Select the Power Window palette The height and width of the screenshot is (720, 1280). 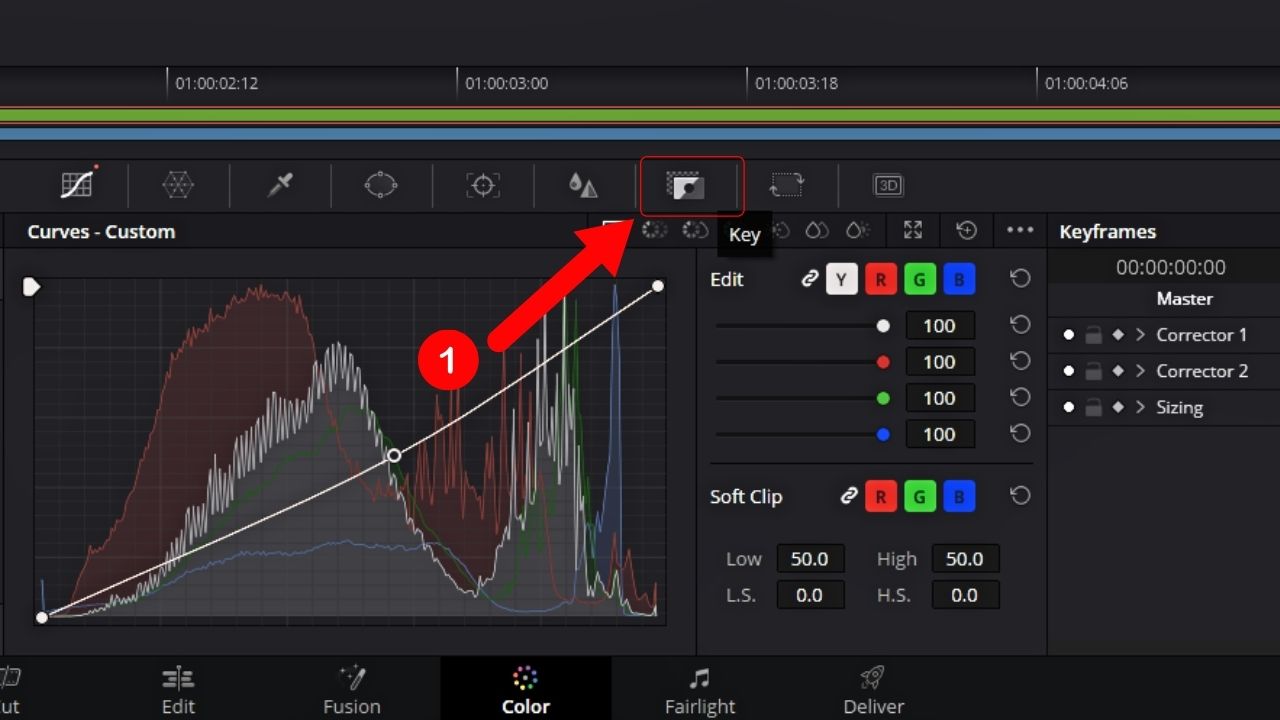(x=380, y=185)
